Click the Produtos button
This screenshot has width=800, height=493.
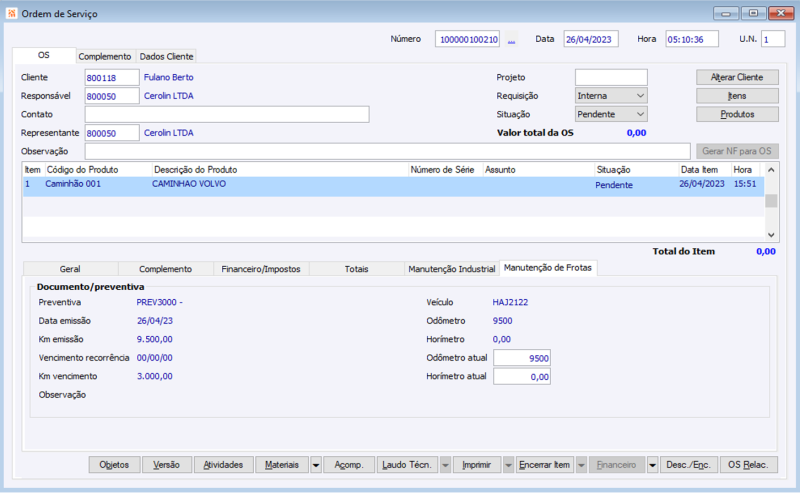(x=736, y=115)
